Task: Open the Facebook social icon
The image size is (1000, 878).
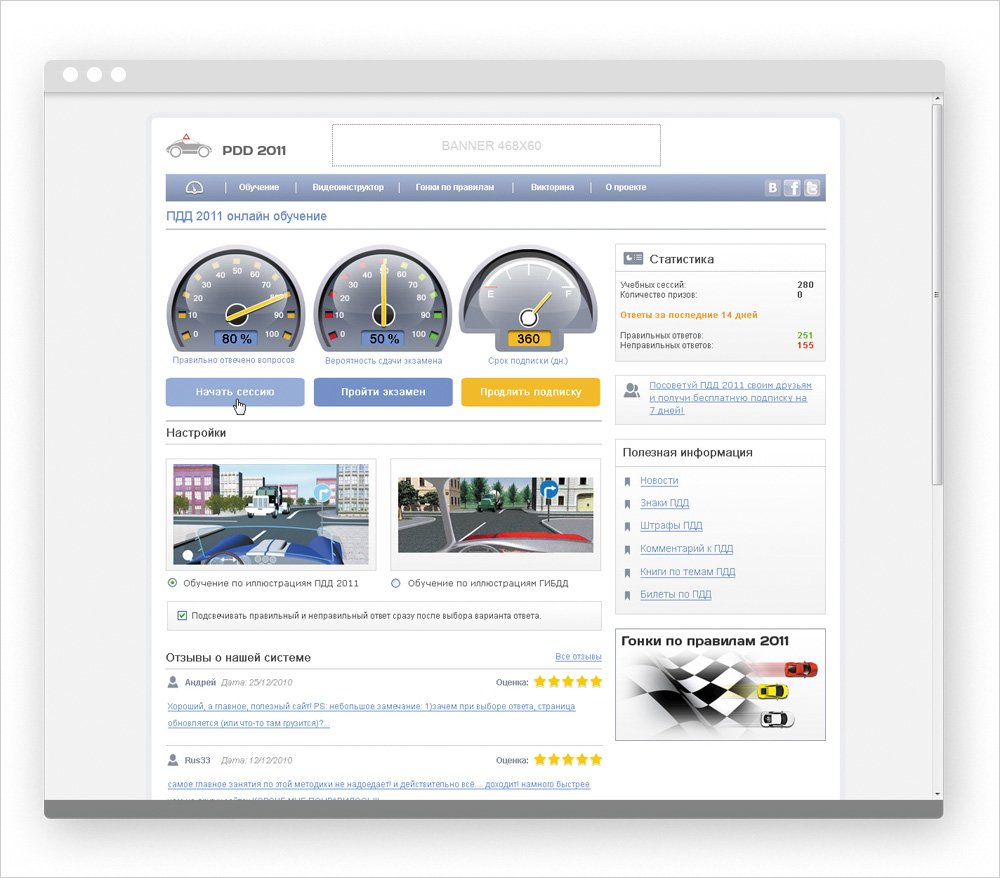Action: coord(793,188)
